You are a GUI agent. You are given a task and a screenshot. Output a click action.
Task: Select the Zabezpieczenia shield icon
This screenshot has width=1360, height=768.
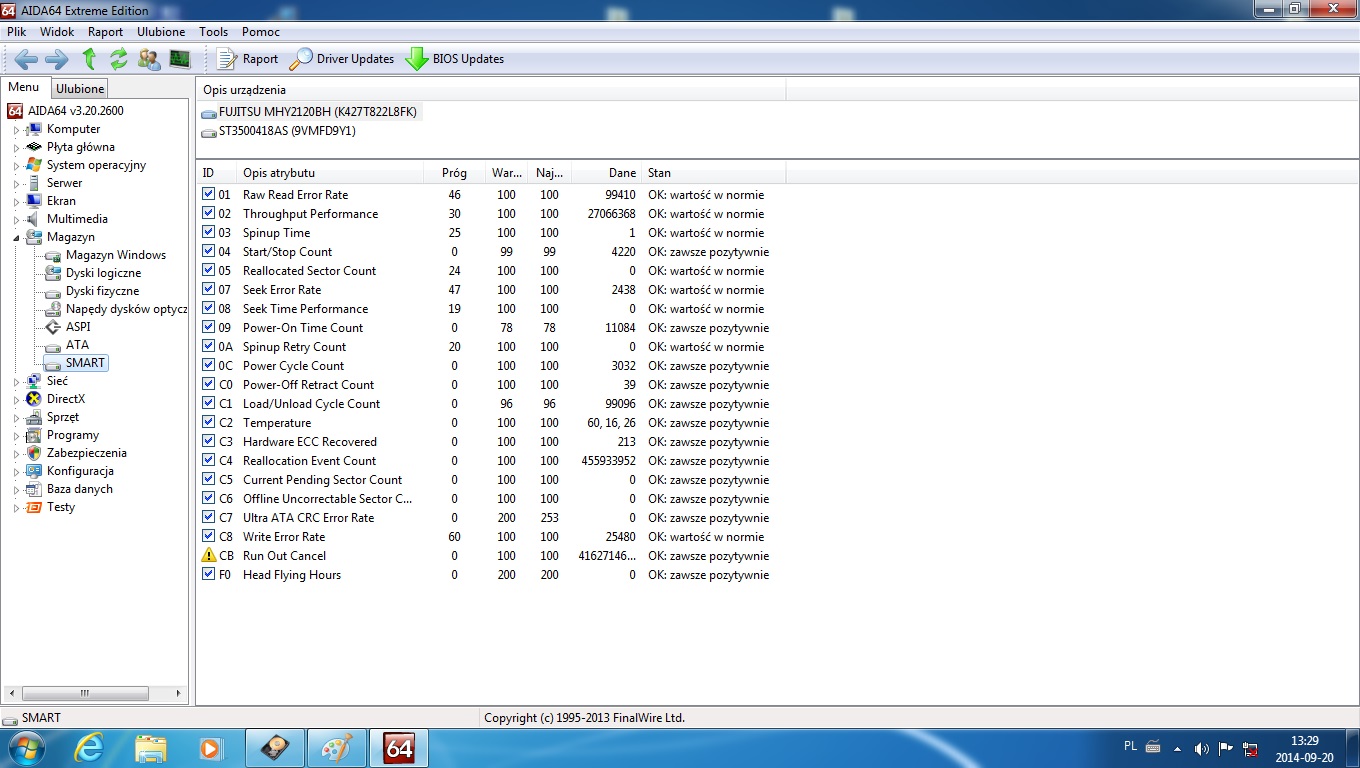click(35, 453)
